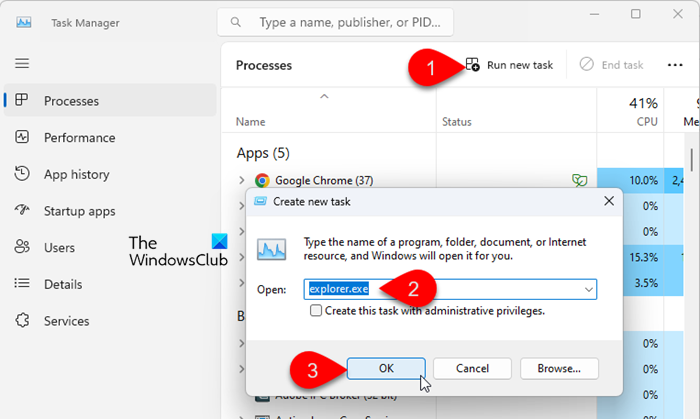The height and width of the screenshot is (419, 700).
Task: Click the Browse... button
Action: [559, 369]
